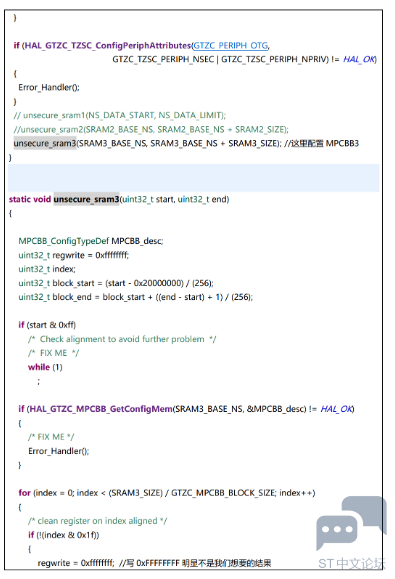Click GTZC_MPCBB_BLOCK_SIZE in the for loop
395x579 pixels.
[224, 493]
